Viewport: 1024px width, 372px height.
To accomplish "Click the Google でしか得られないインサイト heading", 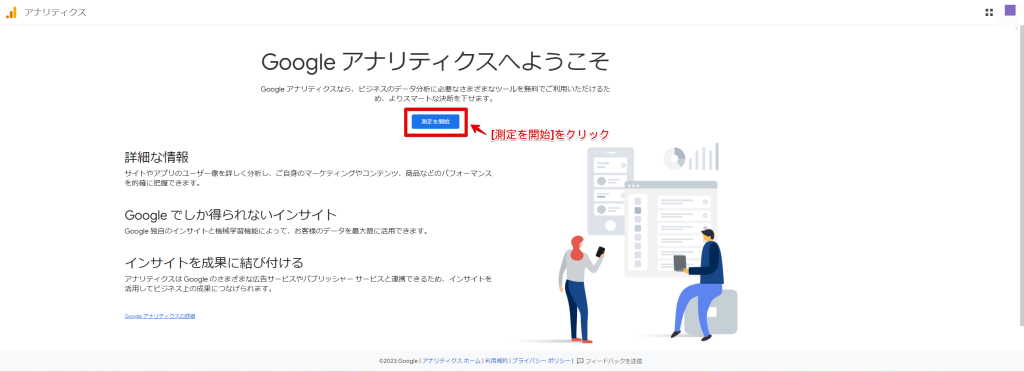I will click(231, 215).
